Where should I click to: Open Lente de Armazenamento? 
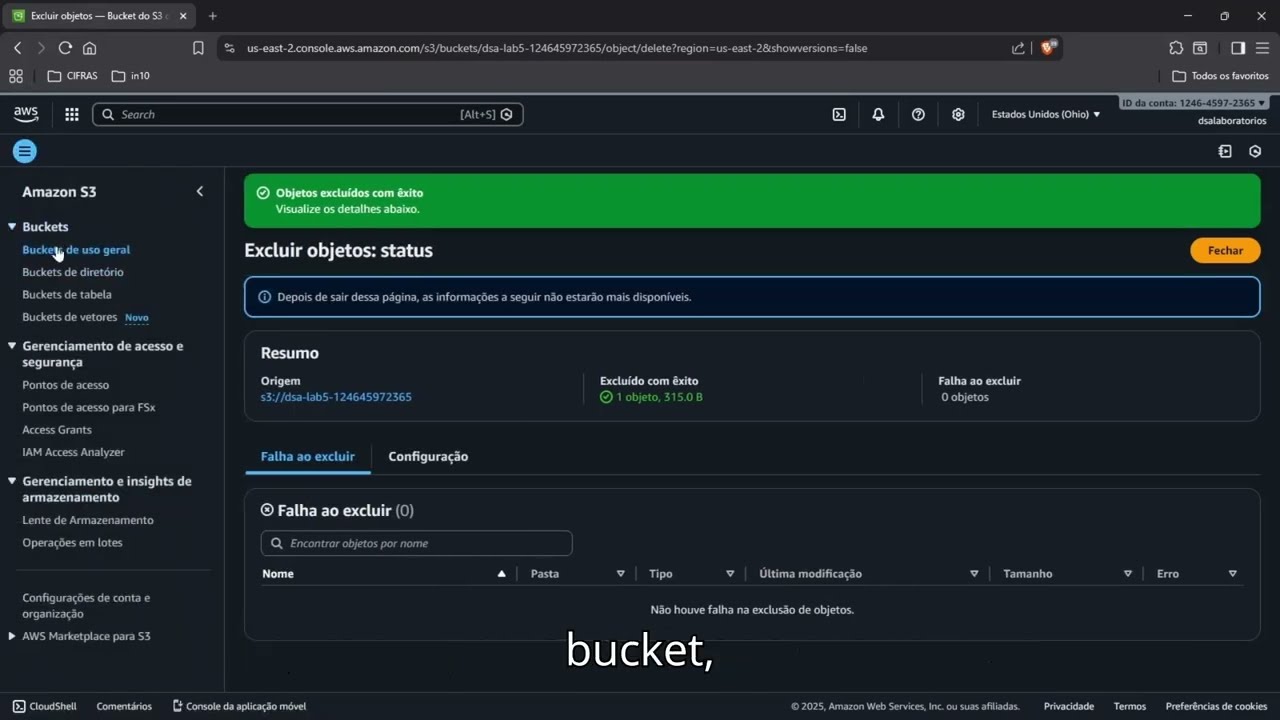click(88, 520)
